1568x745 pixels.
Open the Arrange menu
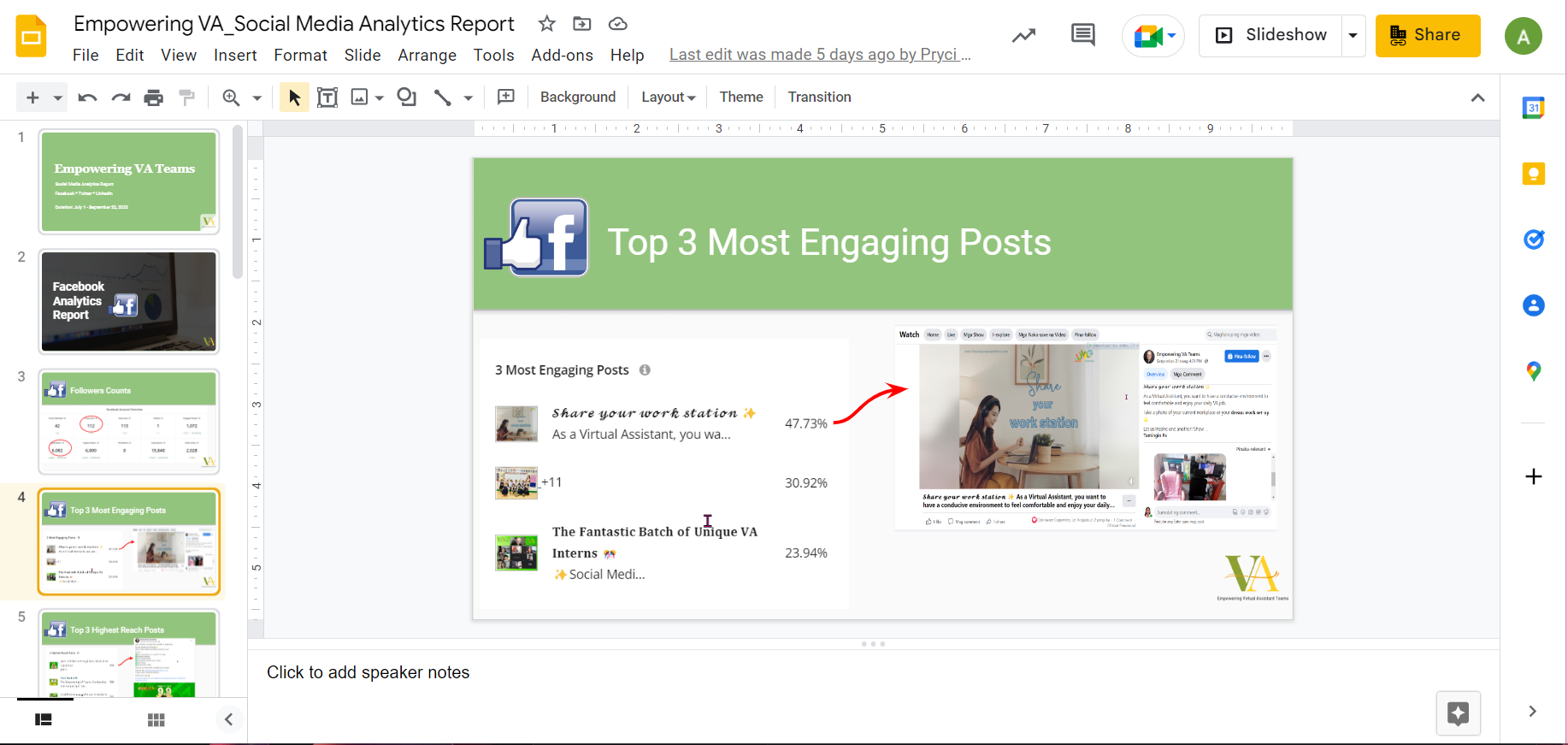427,55
